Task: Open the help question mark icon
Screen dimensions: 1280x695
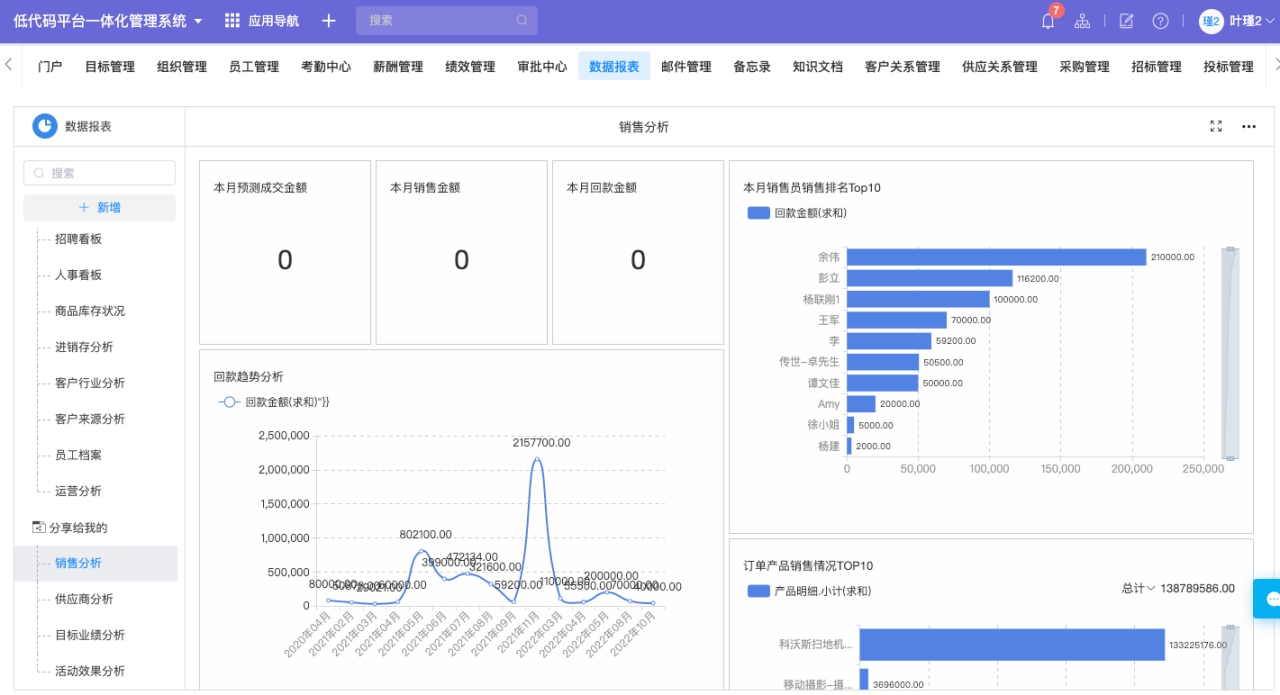Action: click(1160, 21)
